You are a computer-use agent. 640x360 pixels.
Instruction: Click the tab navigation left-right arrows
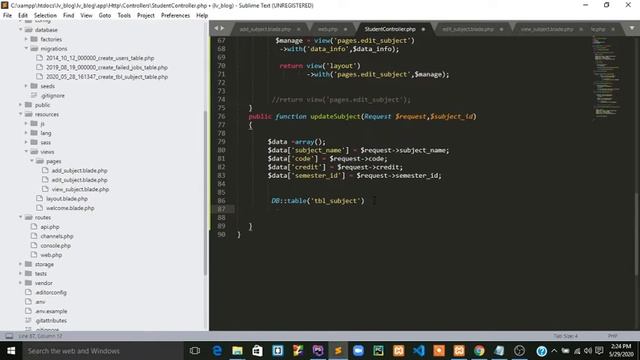[x=219, y=28]
